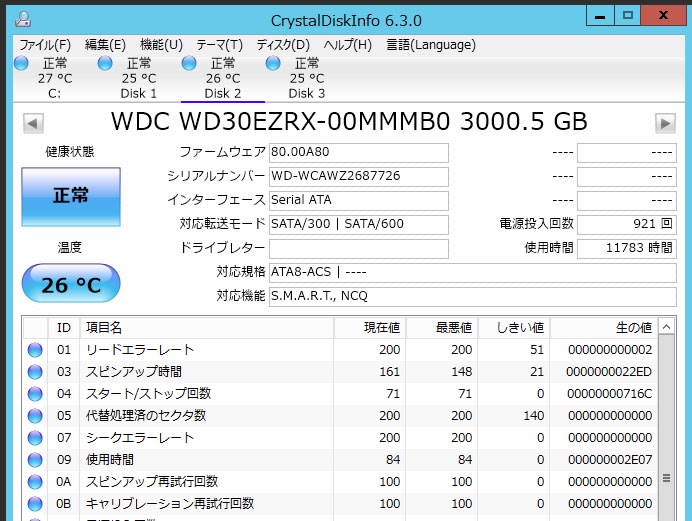
Task: Click the scroll up arrow of attribute list
Action: tap(666, 327)
